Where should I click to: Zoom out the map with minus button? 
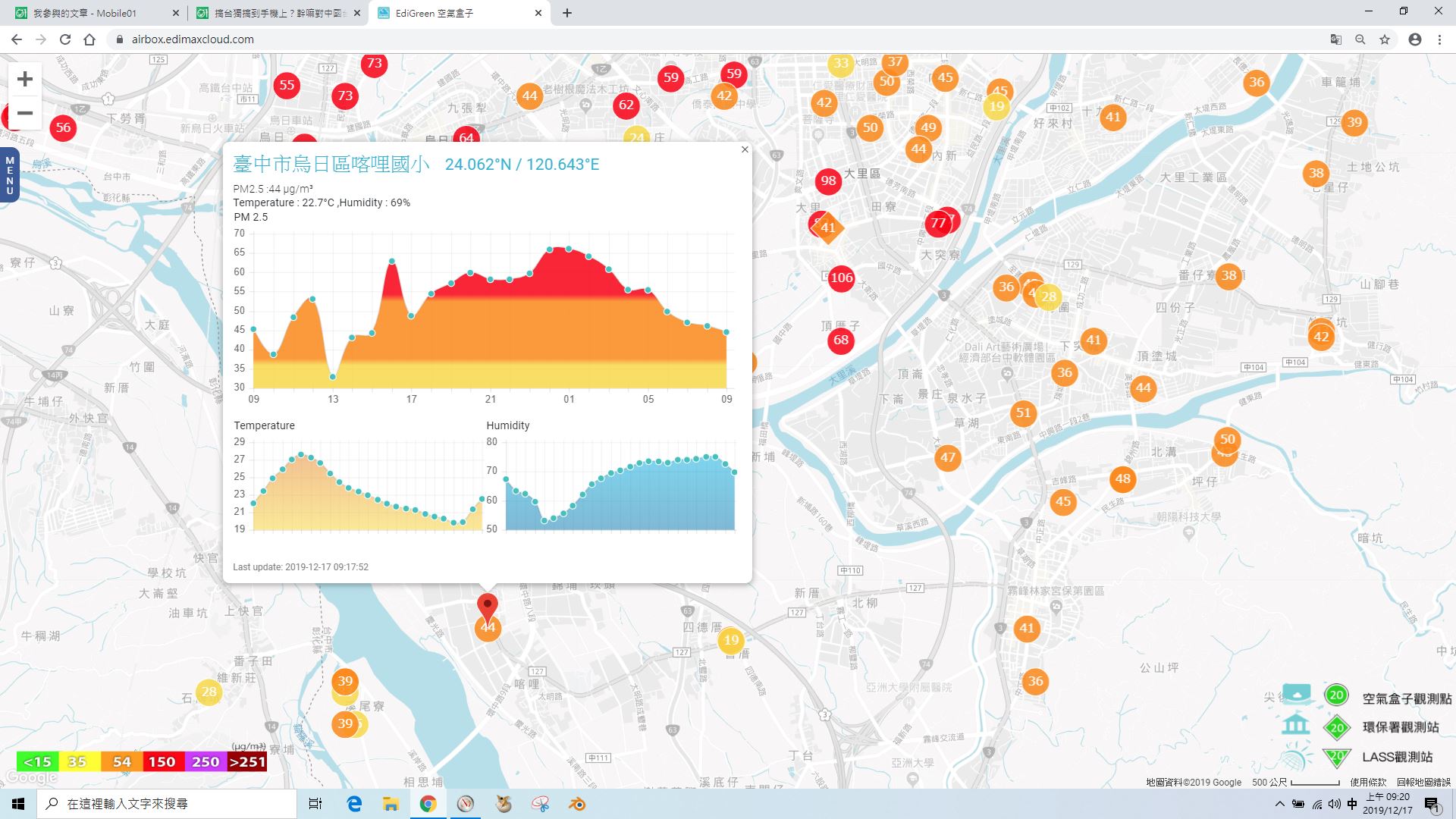pyautogui.click(x=25, y=113)
